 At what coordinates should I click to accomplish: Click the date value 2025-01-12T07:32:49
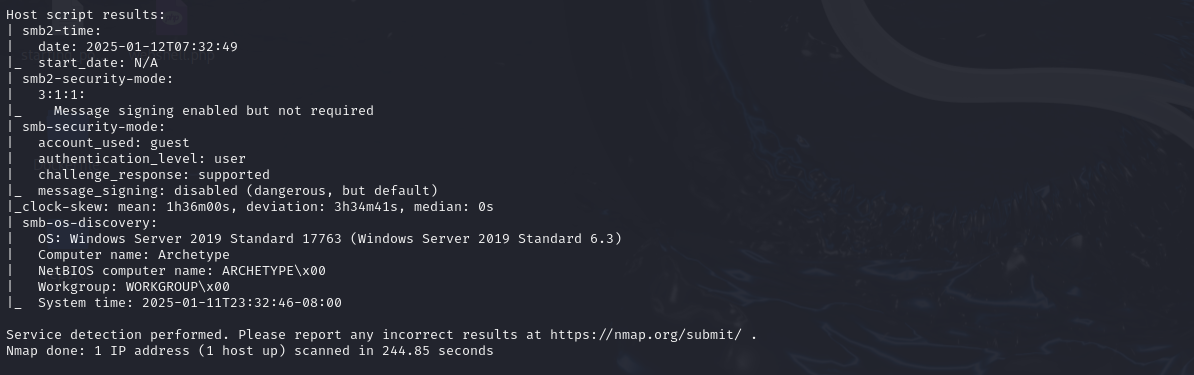161,46
